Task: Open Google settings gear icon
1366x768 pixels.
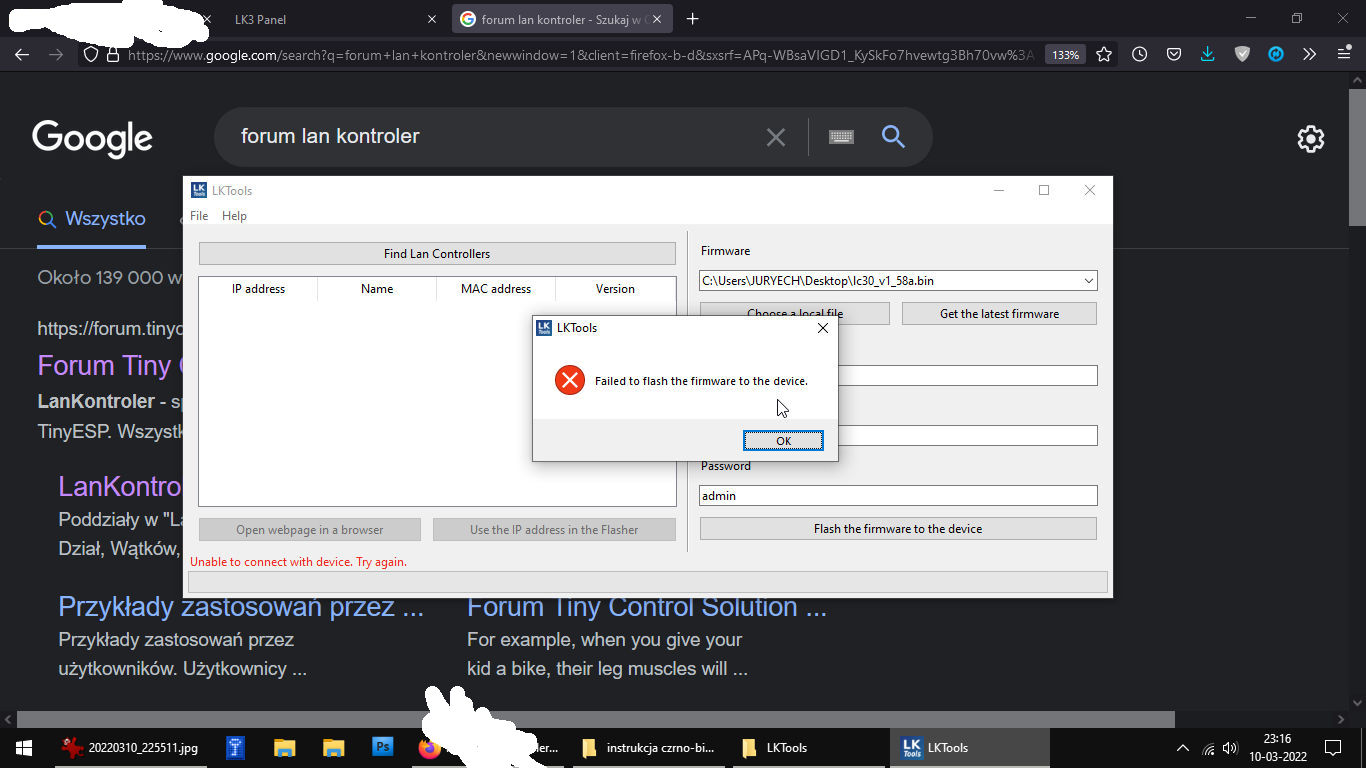Action: 1310,139
